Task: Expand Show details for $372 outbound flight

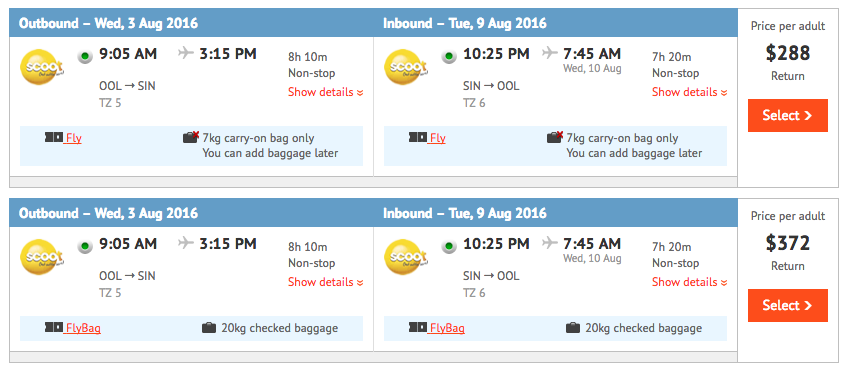Action: pos(325,282)
